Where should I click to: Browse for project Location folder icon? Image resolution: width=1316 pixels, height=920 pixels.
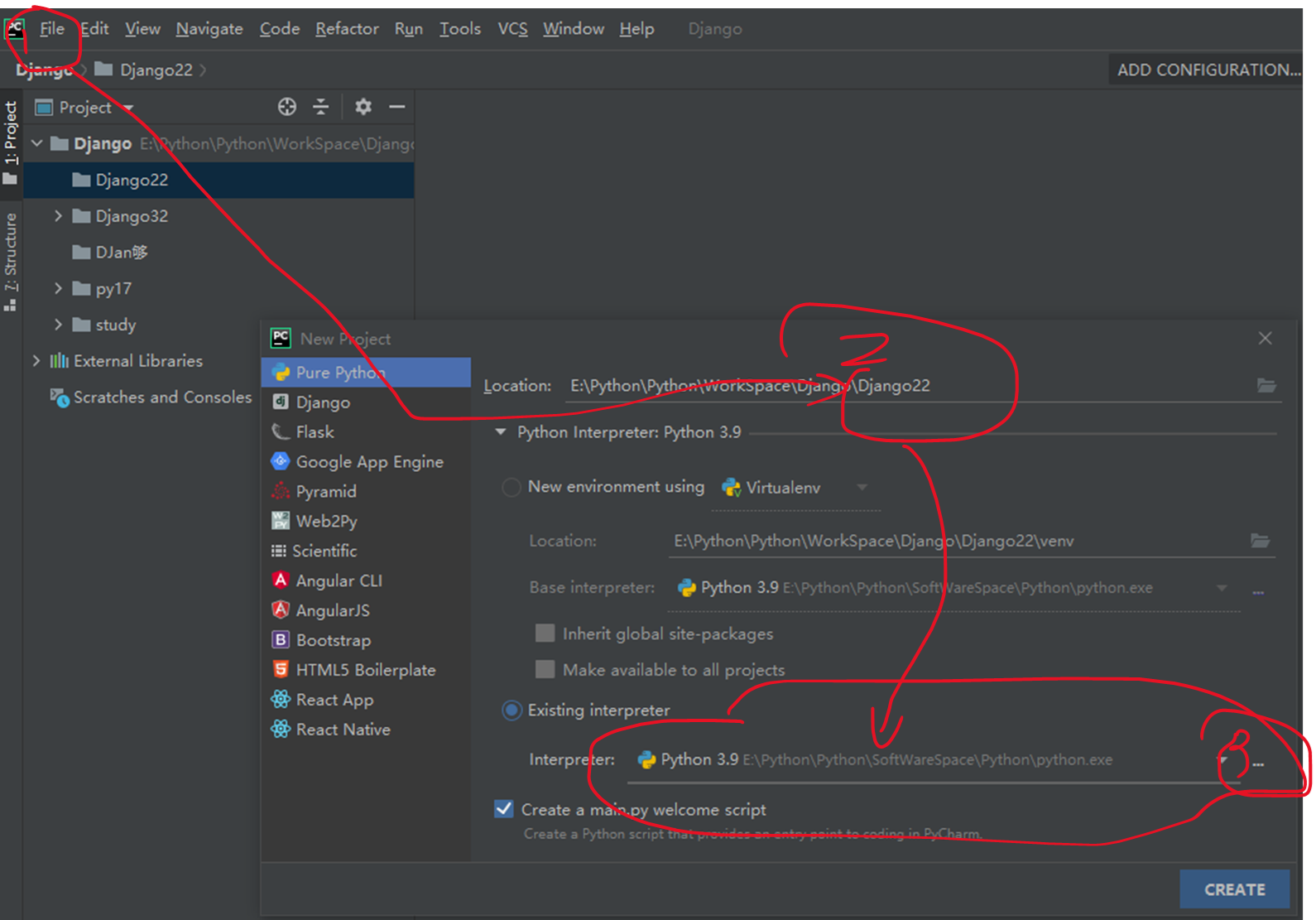pos(1266,385)
